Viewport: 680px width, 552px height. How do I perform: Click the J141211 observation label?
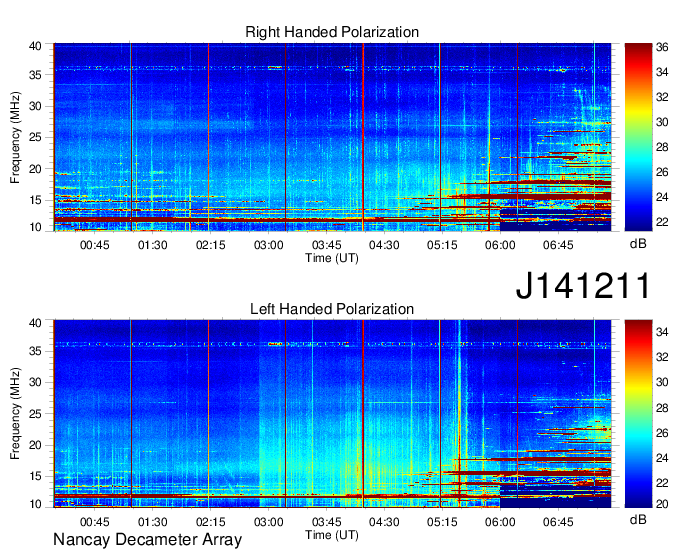(x=583, y=286)
